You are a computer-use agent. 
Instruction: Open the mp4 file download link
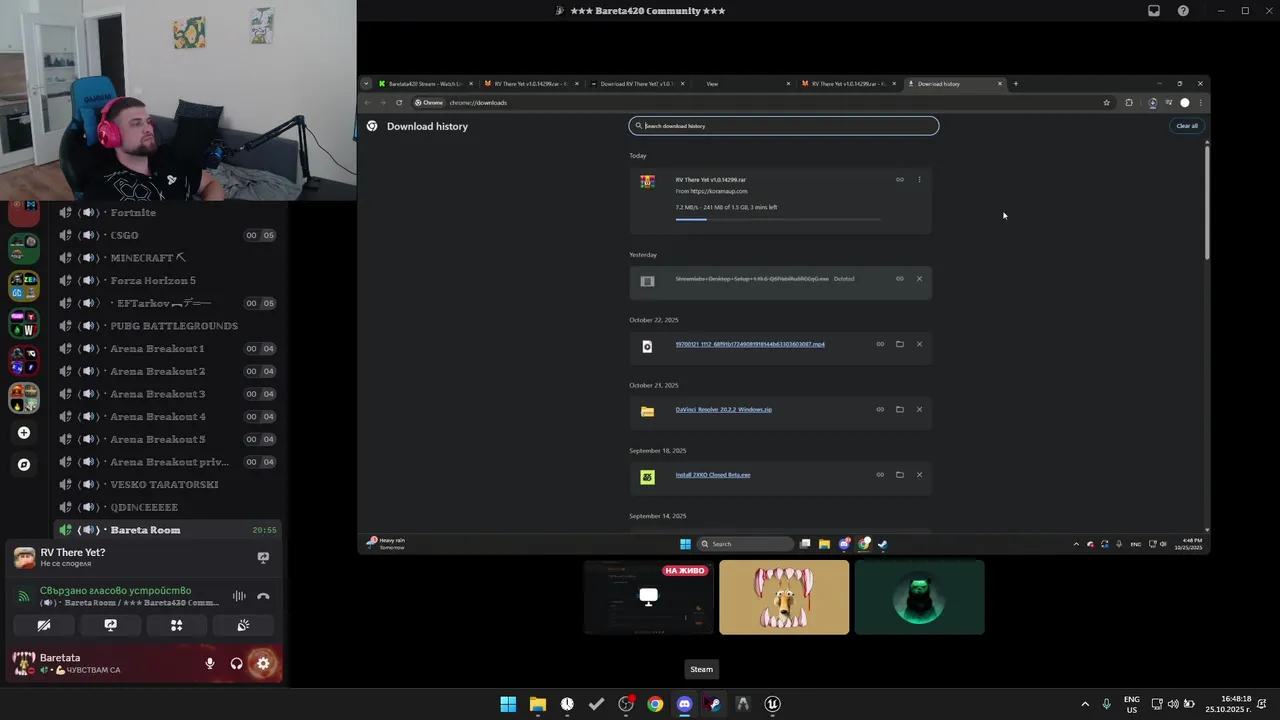(750, 344)
